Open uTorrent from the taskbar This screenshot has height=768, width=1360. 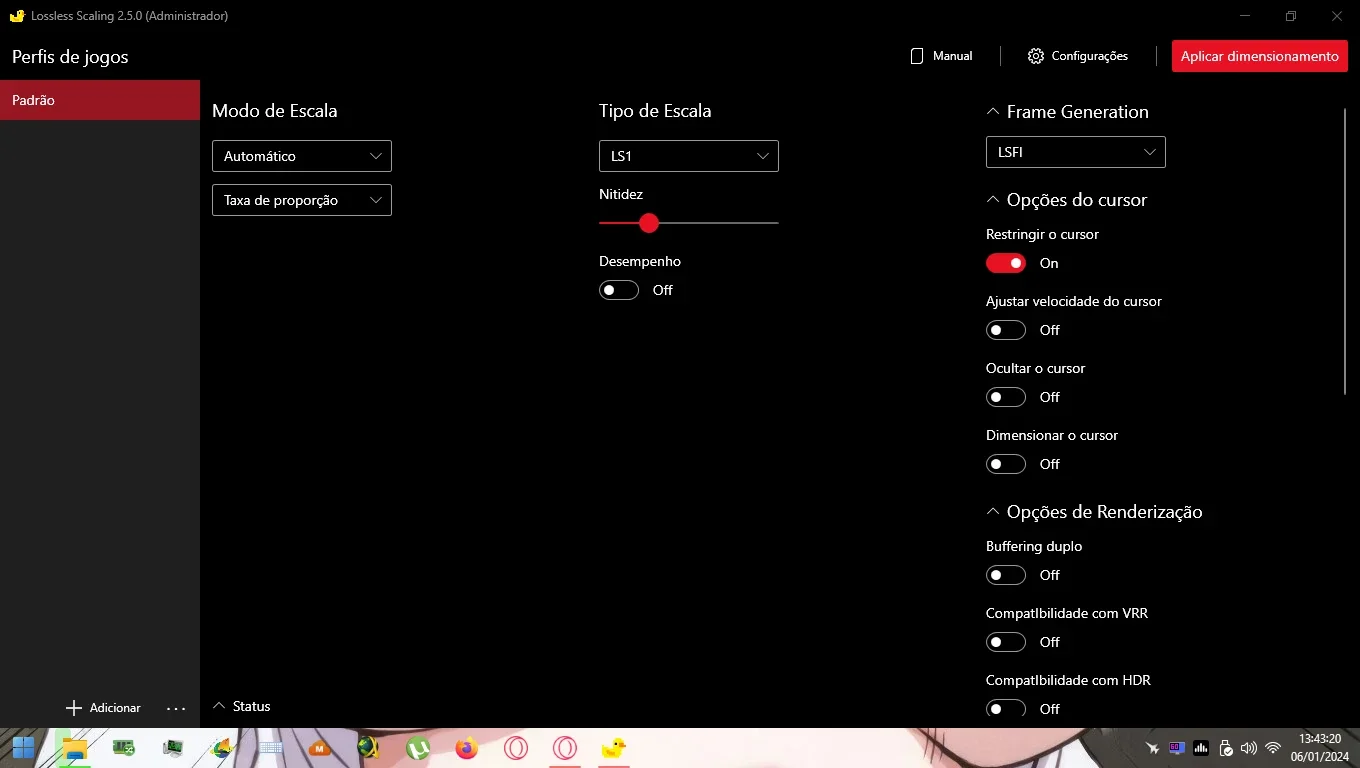click(x=418, y=748)
